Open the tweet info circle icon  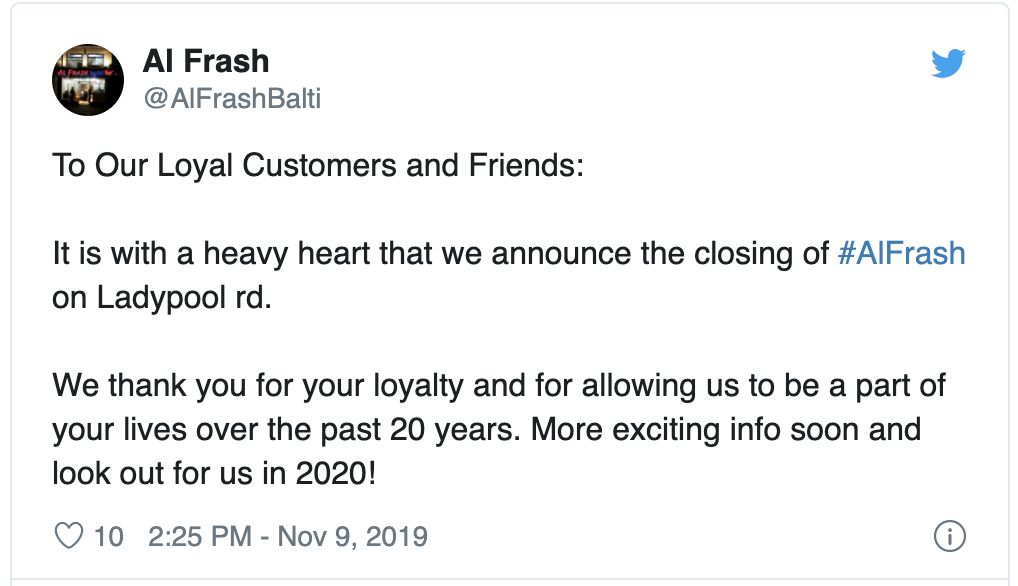point(947,536)
